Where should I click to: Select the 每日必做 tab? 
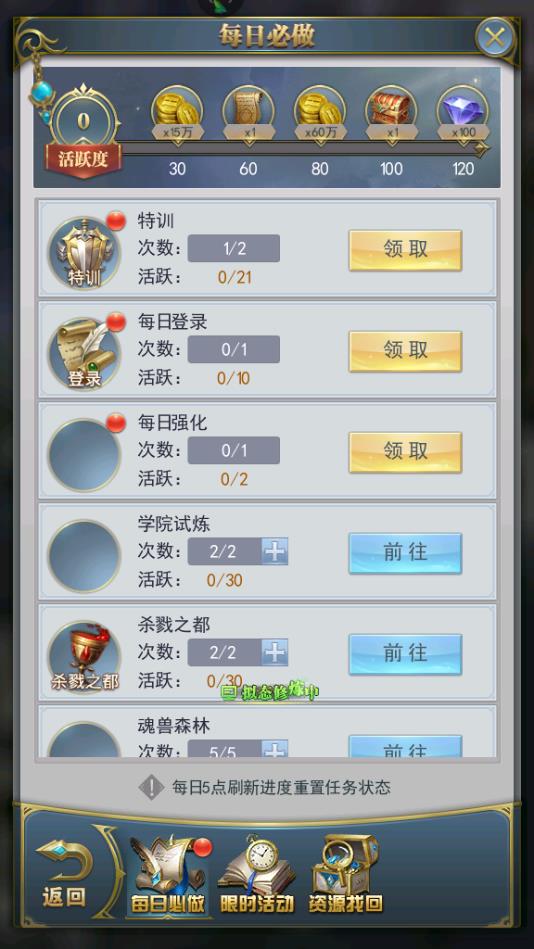[169, 875]
